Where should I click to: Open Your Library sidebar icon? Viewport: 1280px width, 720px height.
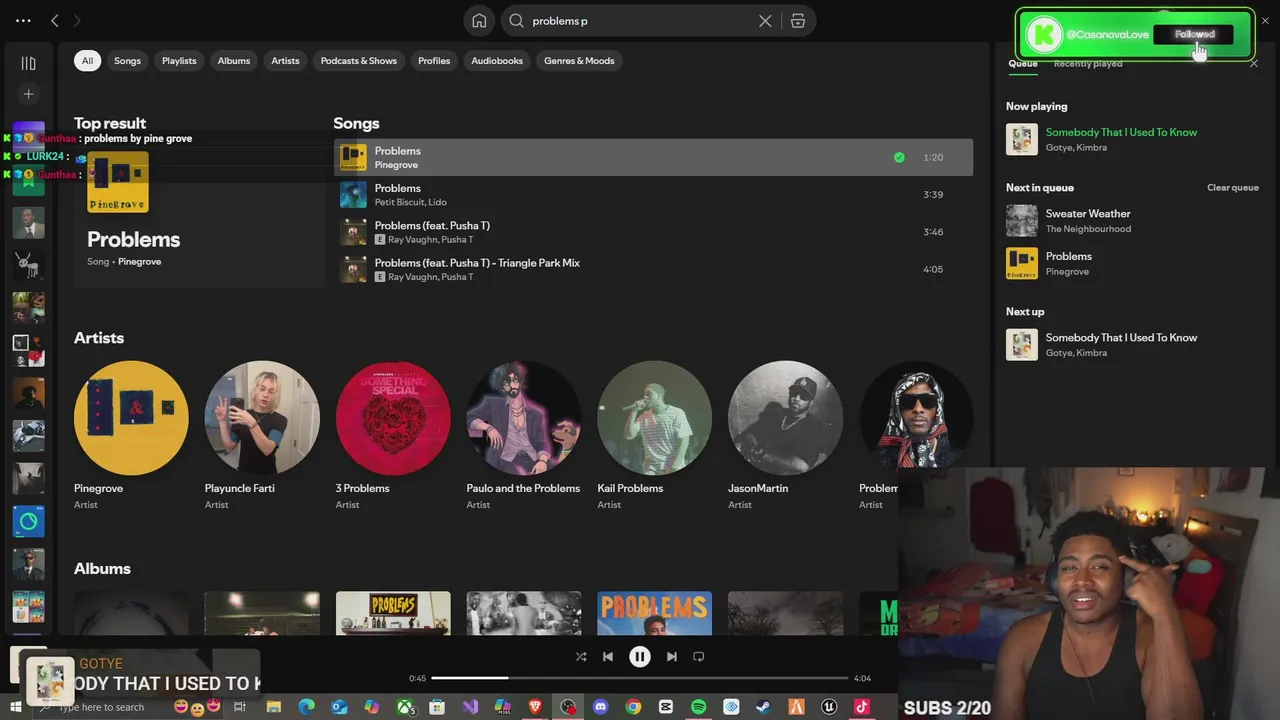[x=28, y=63]
